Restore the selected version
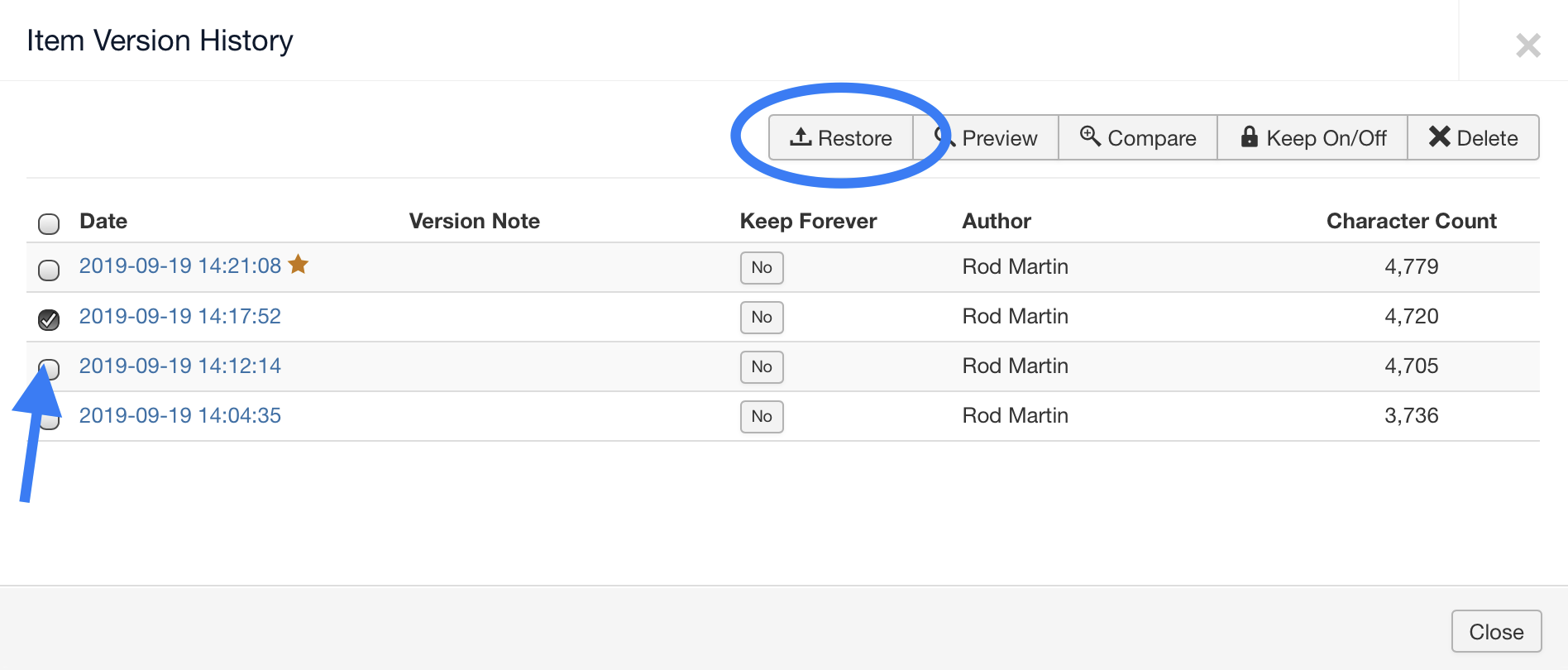The height and width of the screenshot is (670, 1568). 841,137
